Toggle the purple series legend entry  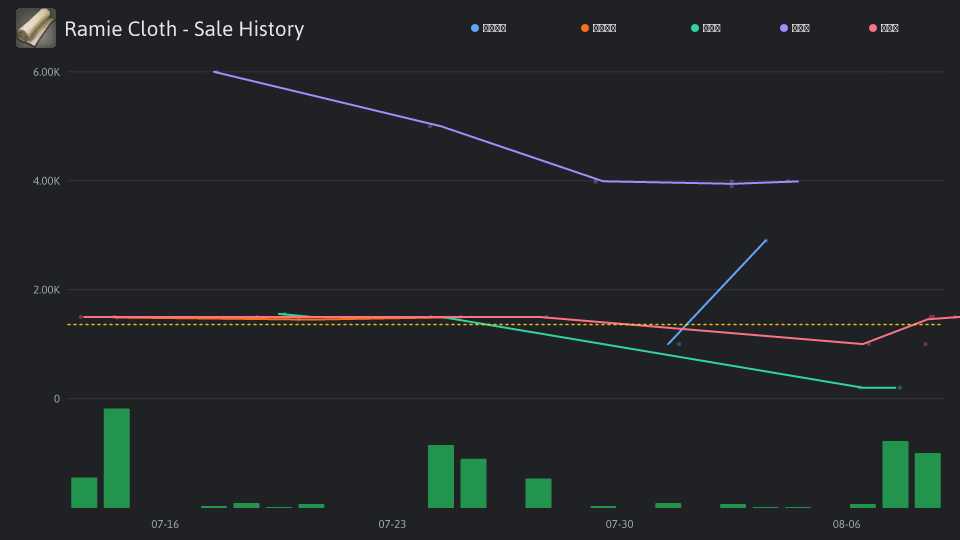pos(795,28)
